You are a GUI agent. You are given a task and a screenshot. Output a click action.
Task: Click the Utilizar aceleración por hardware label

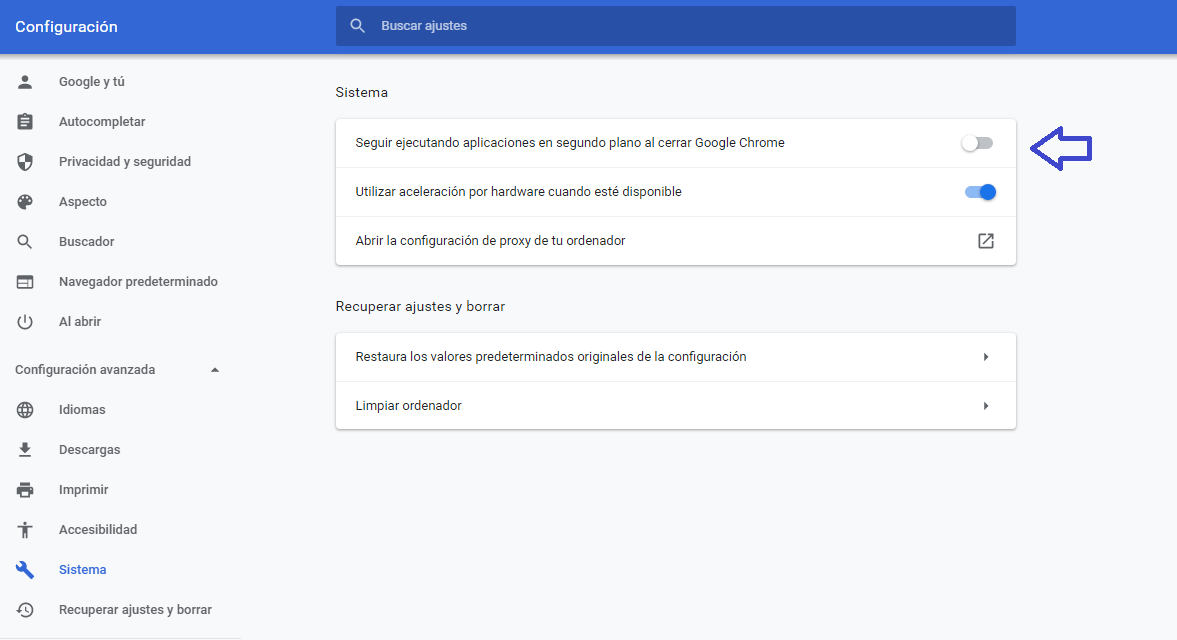pos(518,191)
